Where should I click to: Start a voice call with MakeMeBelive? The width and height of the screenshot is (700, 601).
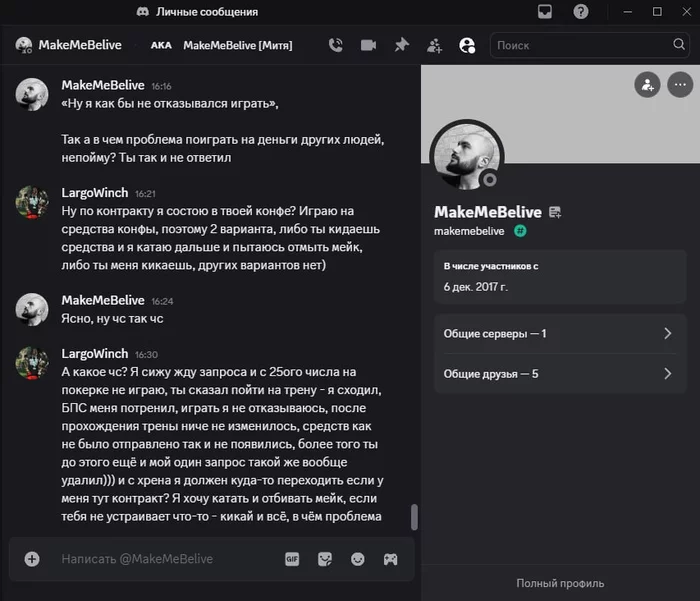335,45
